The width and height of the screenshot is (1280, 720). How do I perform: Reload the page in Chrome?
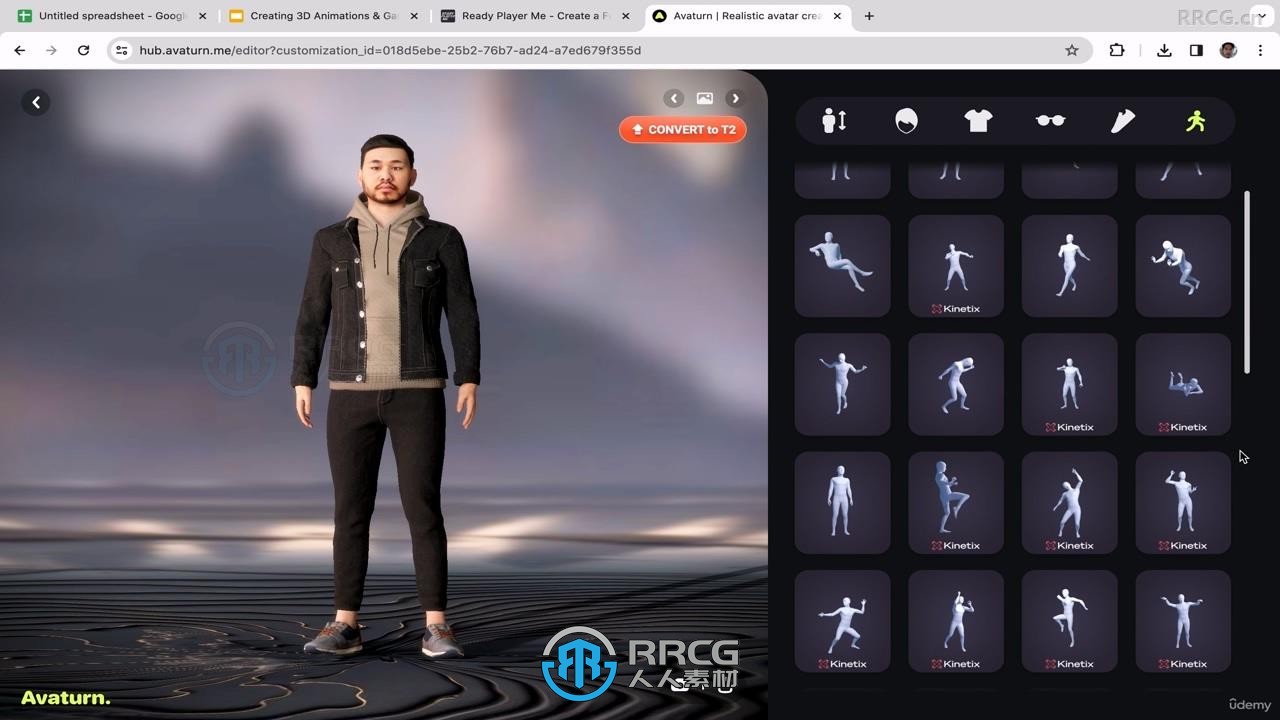point(83,50)
